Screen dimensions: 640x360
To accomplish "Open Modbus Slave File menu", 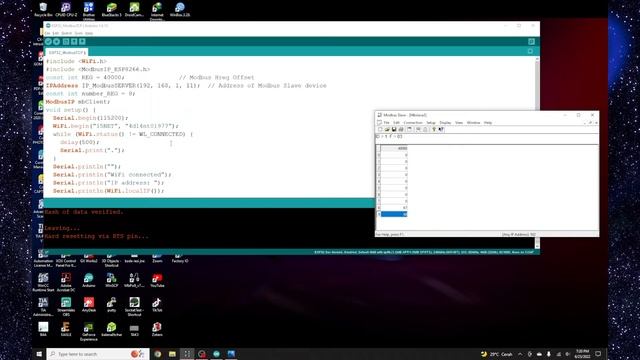I will [386, 122].
